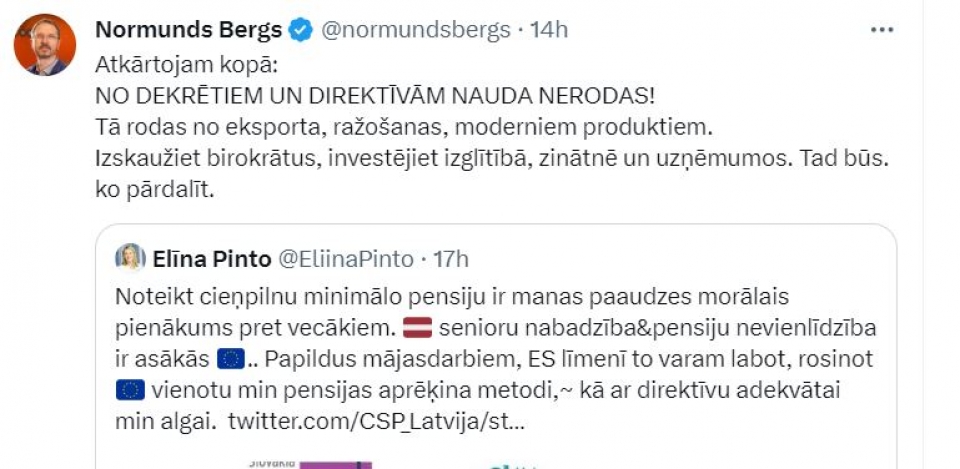Open the three-dot more options menu
This screenshot has height=469, width=960.
pos(882,29)
